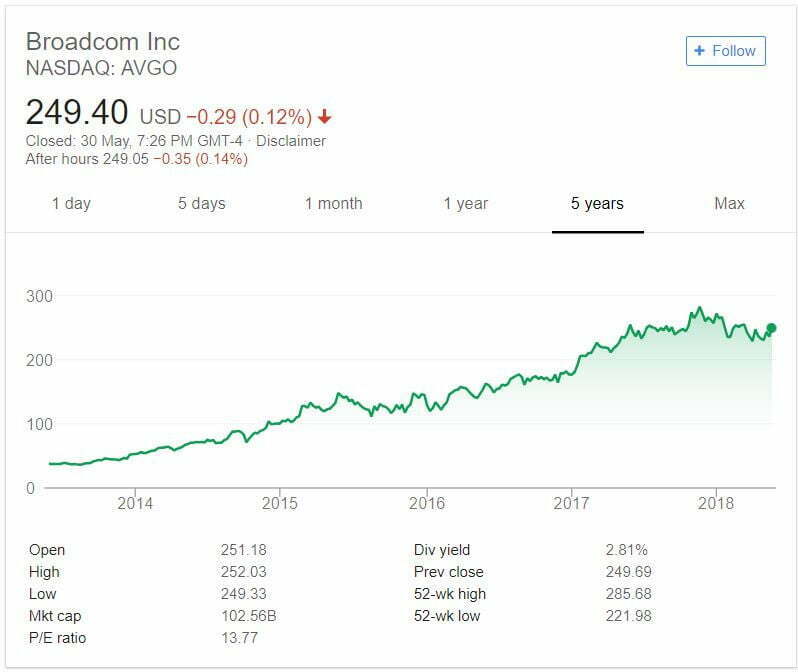Image resolution: width=798 pixels, height=672 pixels.
Task: Click the plus icon in Follow
Action: coord(700,51)
